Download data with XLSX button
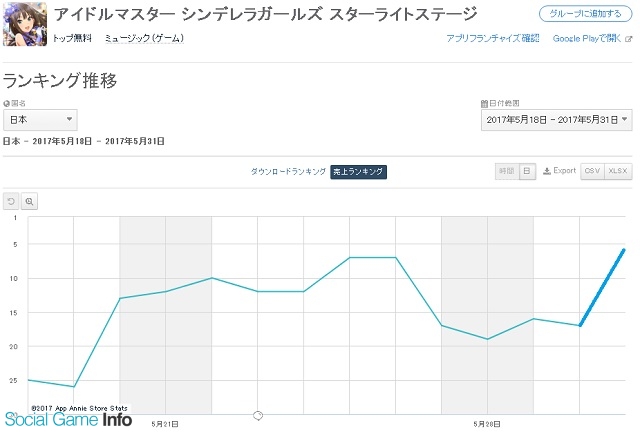 pyautogui.click(x=618, y=171)
